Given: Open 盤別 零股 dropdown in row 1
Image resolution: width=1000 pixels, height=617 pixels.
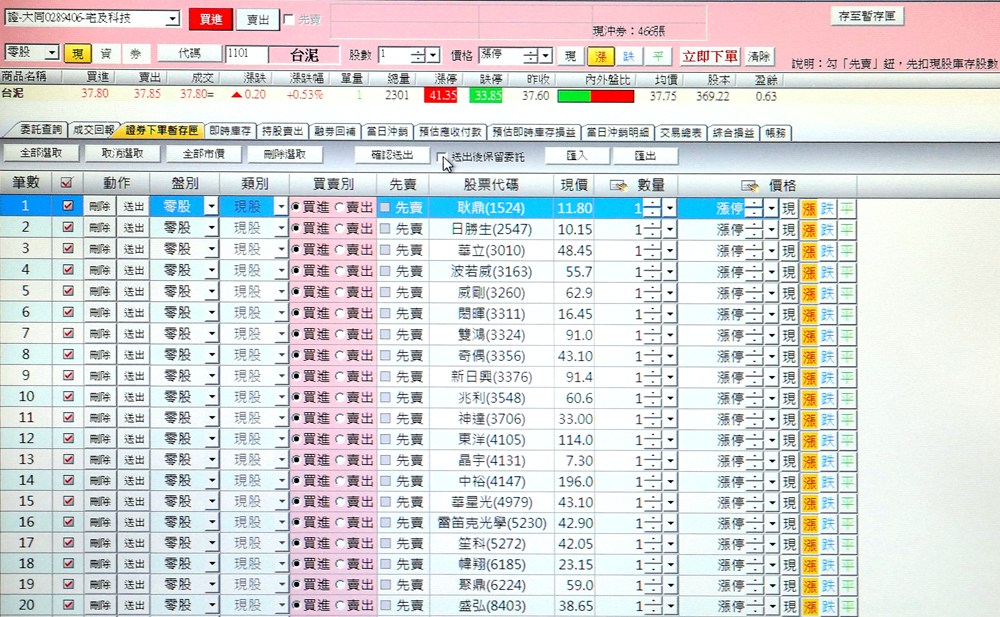Looking at the screenshot, I should [211, 207].
